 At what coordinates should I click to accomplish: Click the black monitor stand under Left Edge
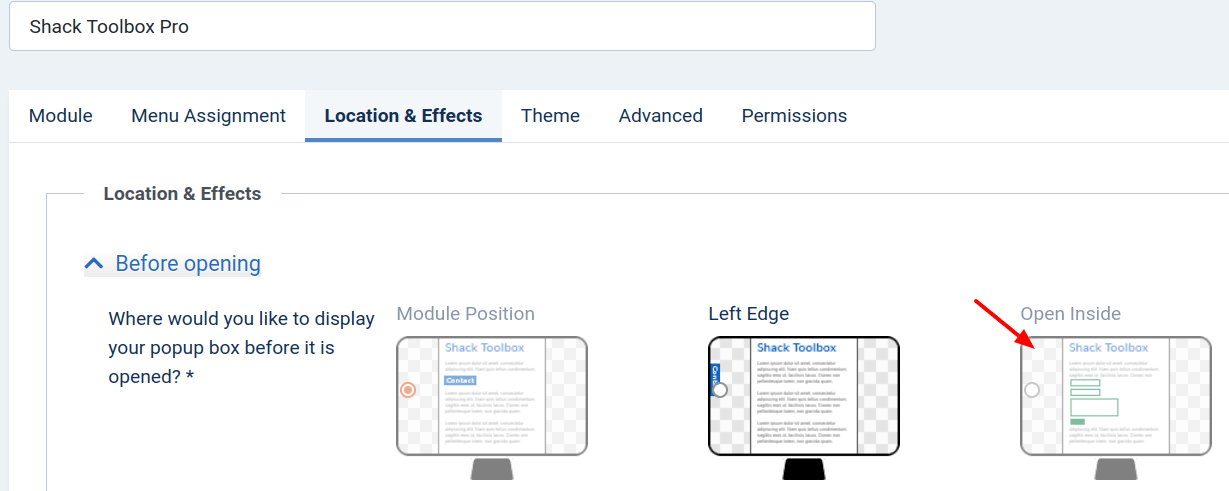pos(804,469)
